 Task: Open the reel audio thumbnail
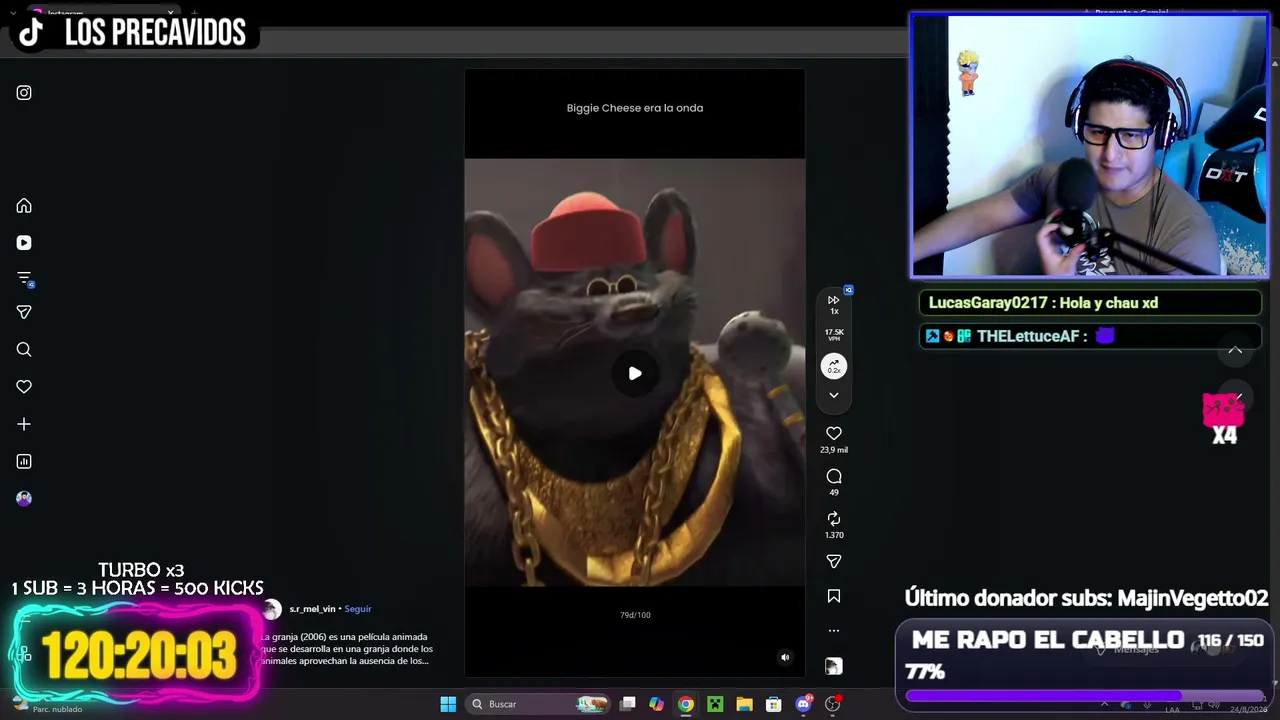click(834, 666)
